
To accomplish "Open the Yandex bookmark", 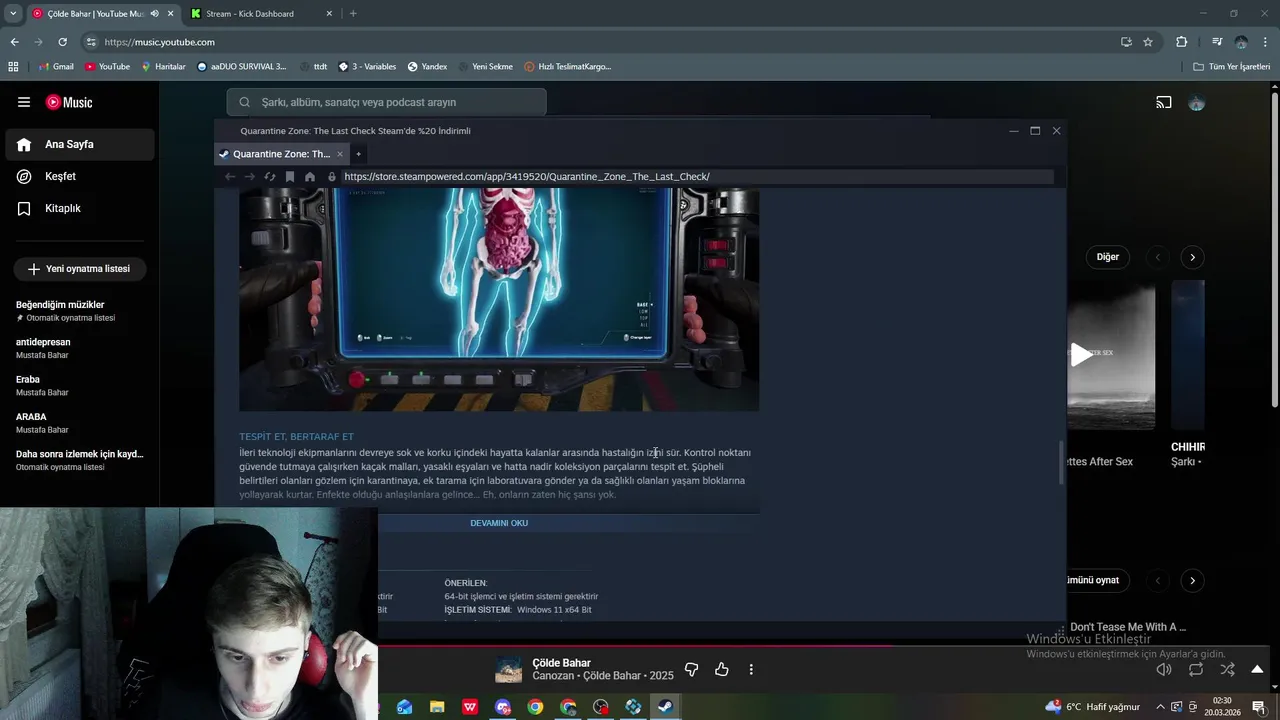I will (x=427, y=67).
